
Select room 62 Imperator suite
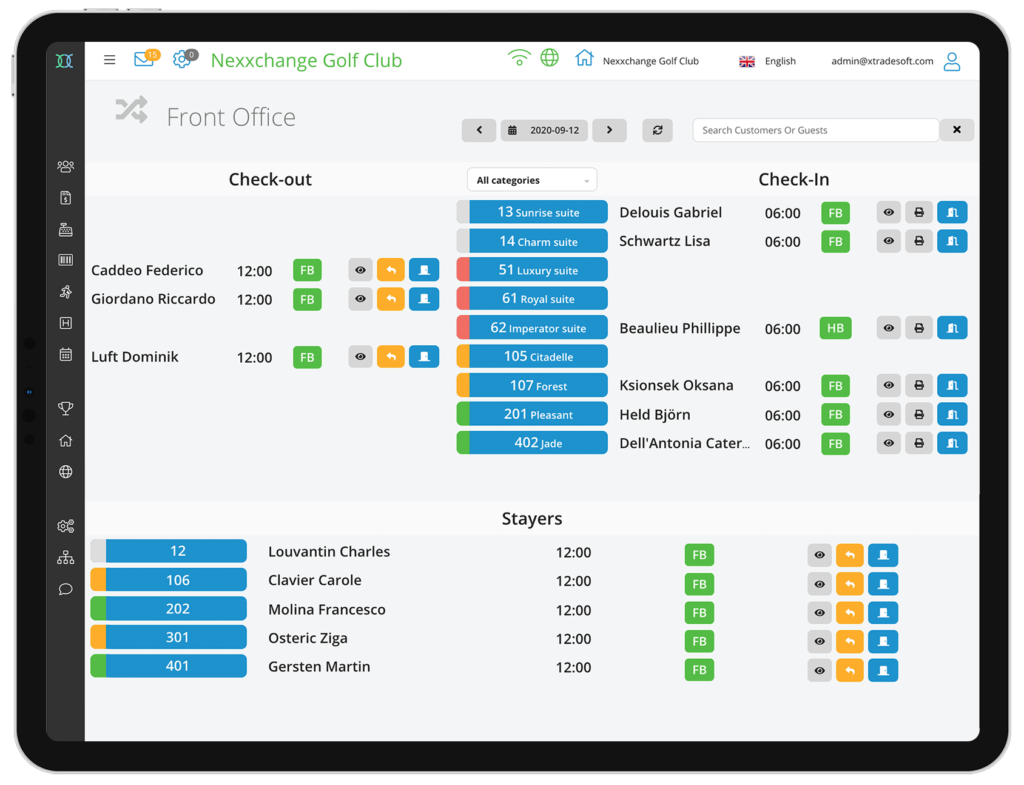point(537,328)
